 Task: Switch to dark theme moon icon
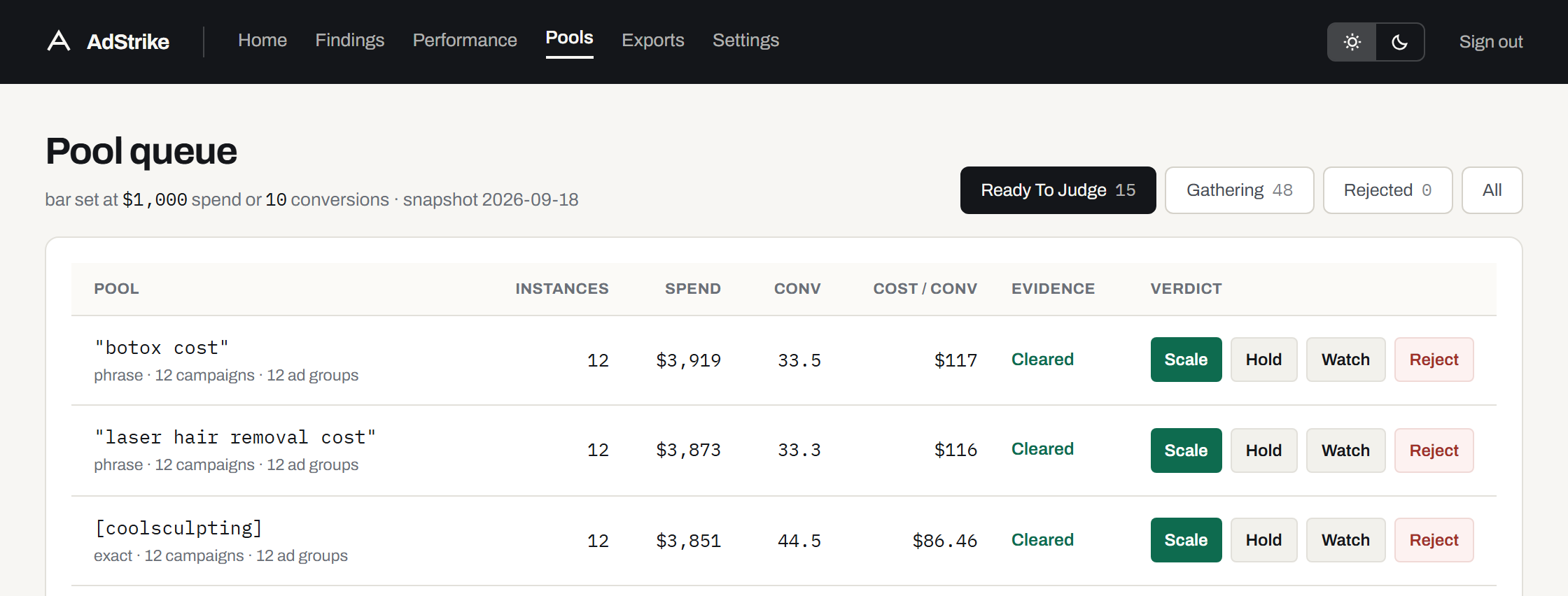[x=1400, y=42]
